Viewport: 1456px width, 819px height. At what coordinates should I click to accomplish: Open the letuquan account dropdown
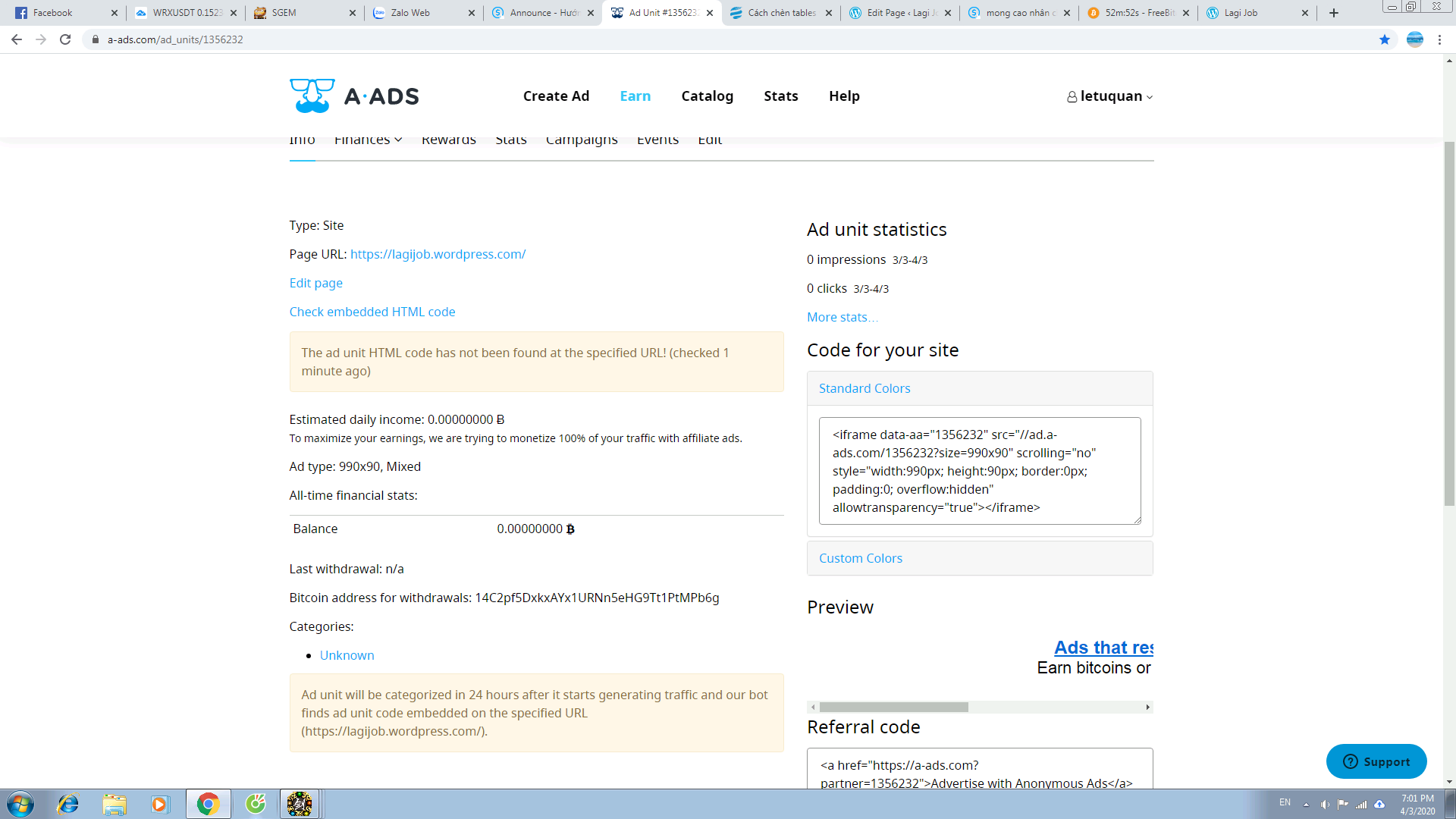1110,96
